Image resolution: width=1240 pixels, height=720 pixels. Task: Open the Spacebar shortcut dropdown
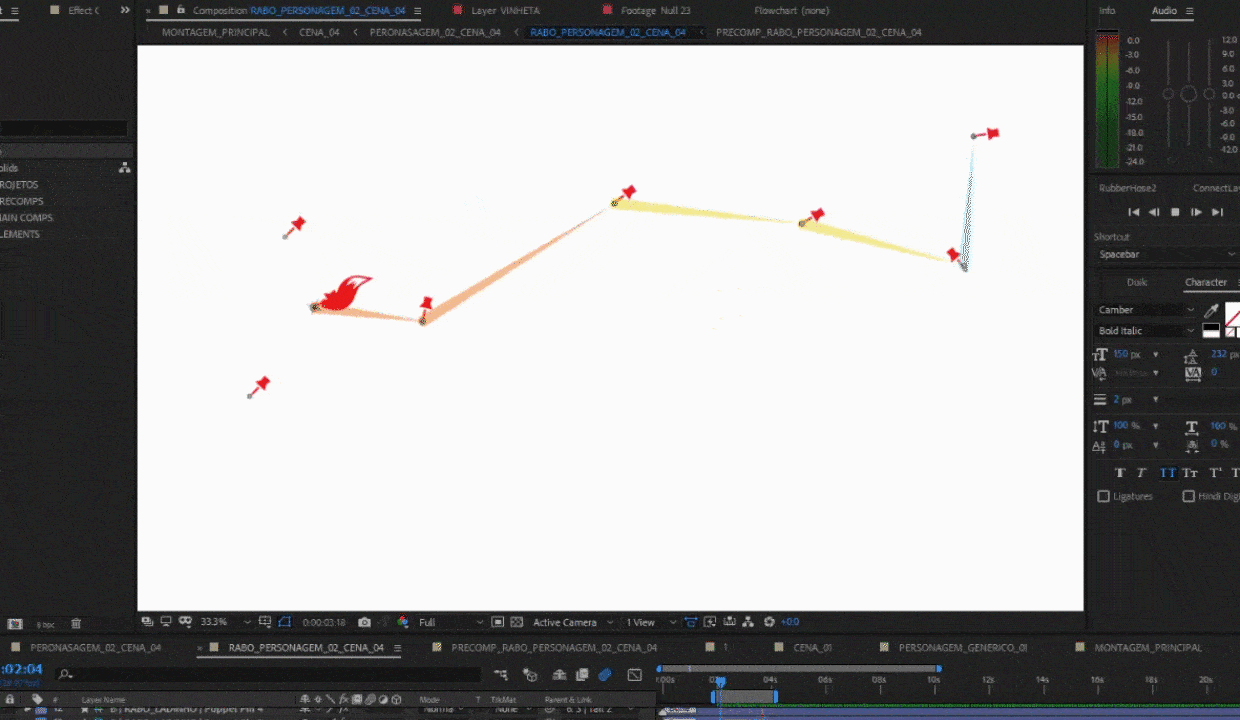1166,255
